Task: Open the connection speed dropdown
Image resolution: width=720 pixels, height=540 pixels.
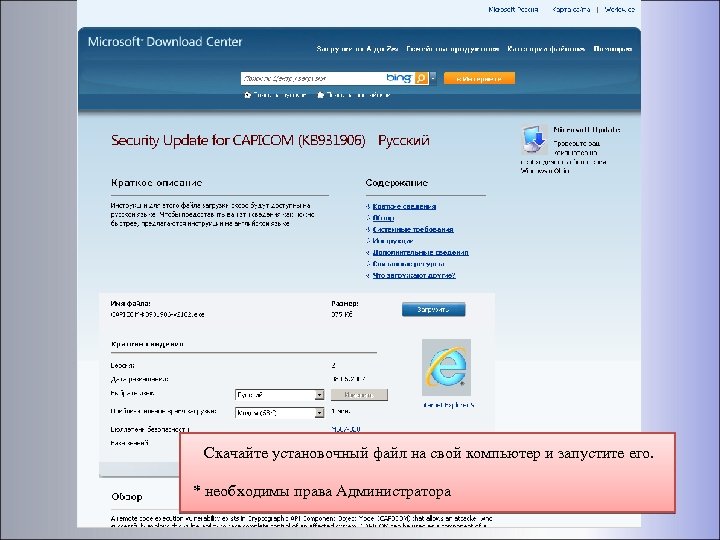Action: tap(280, 413)
